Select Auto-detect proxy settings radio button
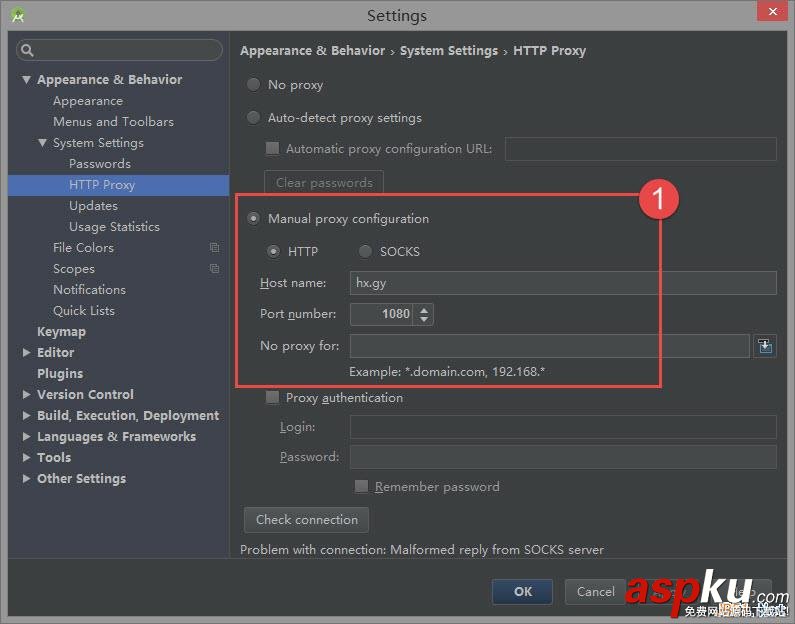 [254, 118]
